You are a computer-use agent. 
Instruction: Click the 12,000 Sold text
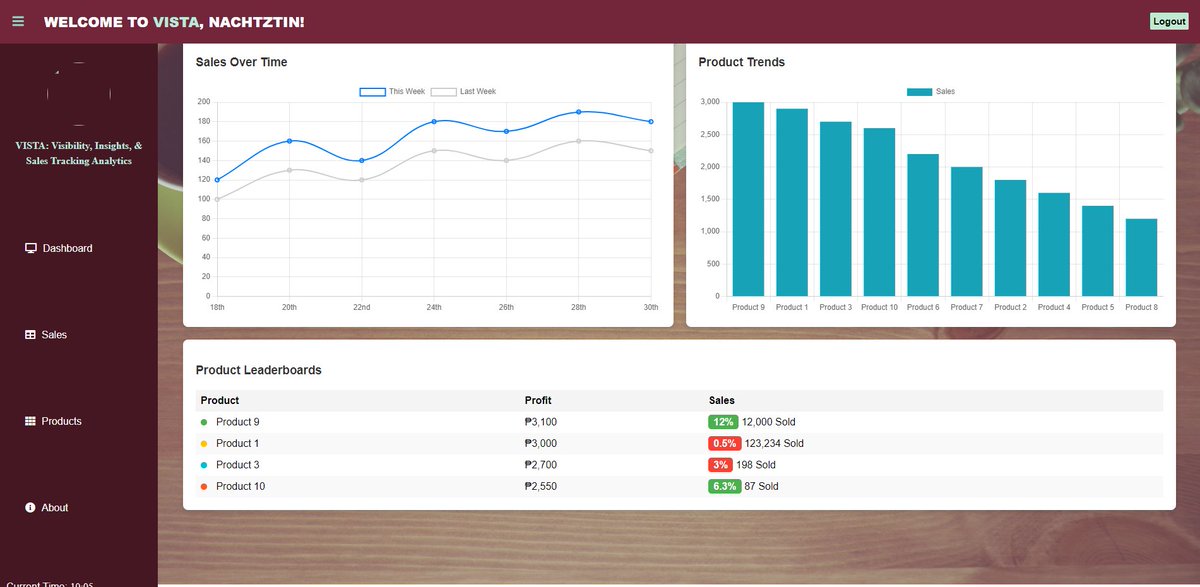[x=769, y=422]
